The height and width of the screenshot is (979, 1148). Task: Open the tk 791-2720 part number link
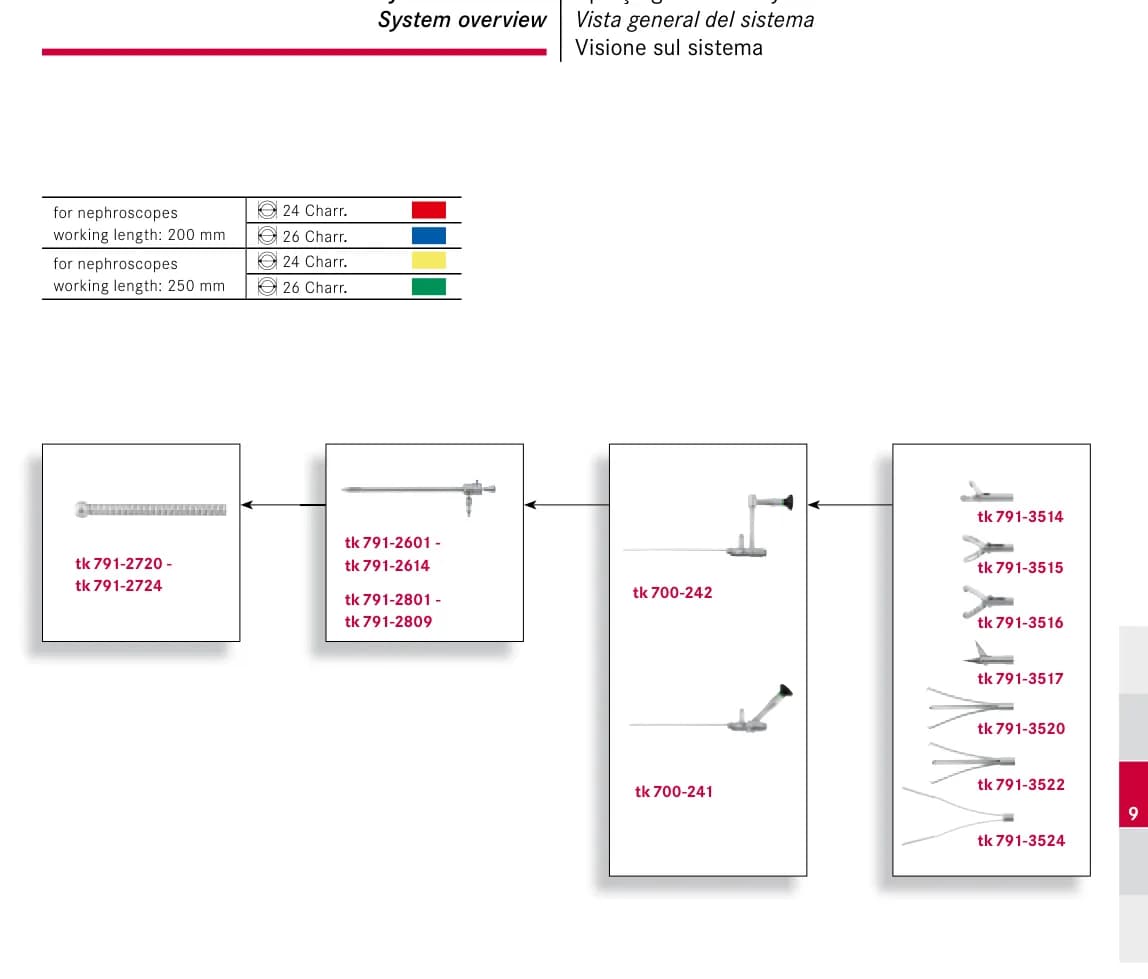tap(123, 564)
